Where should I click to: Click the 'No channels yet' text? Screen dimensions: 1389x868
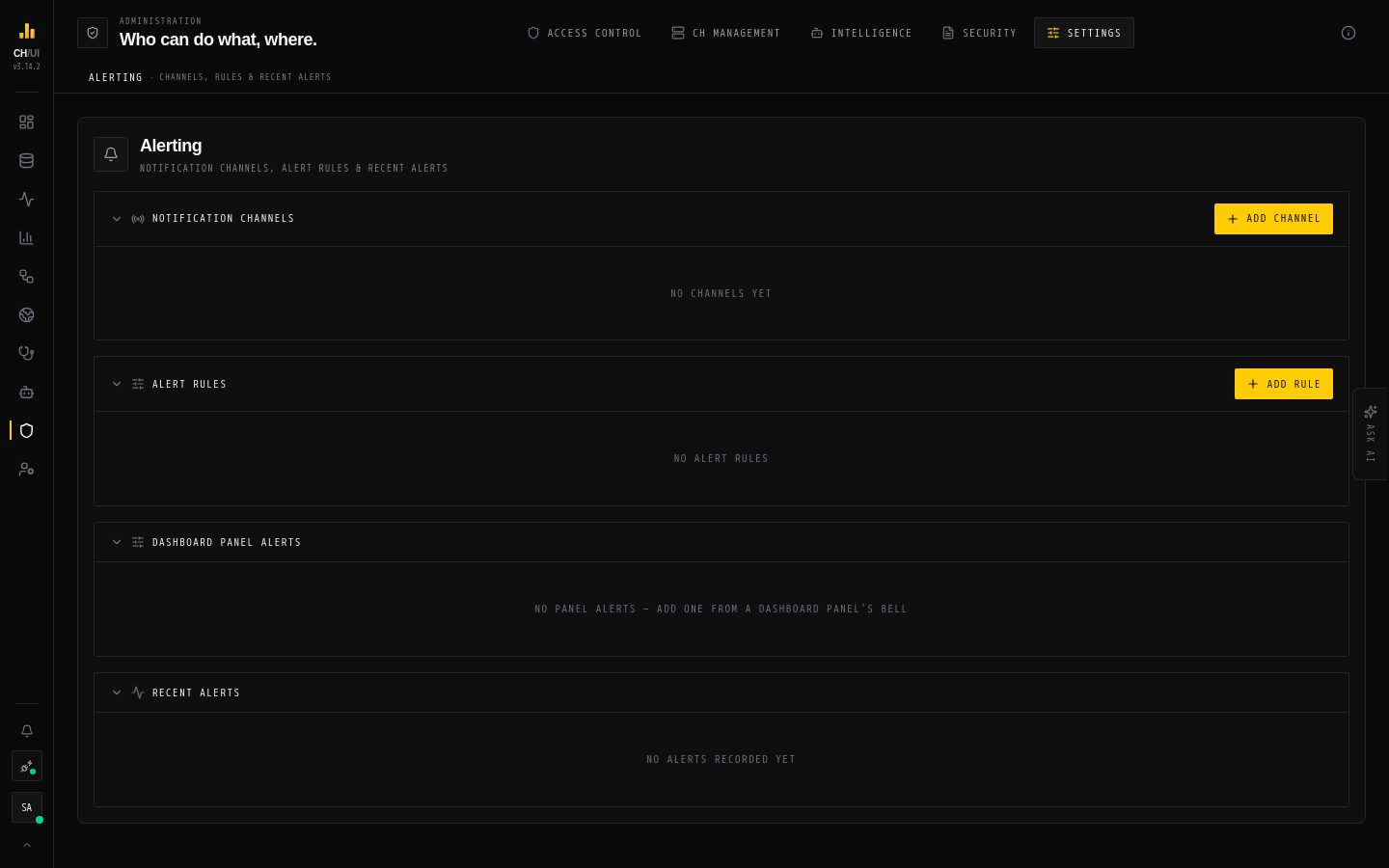click(x=722, y=293)
